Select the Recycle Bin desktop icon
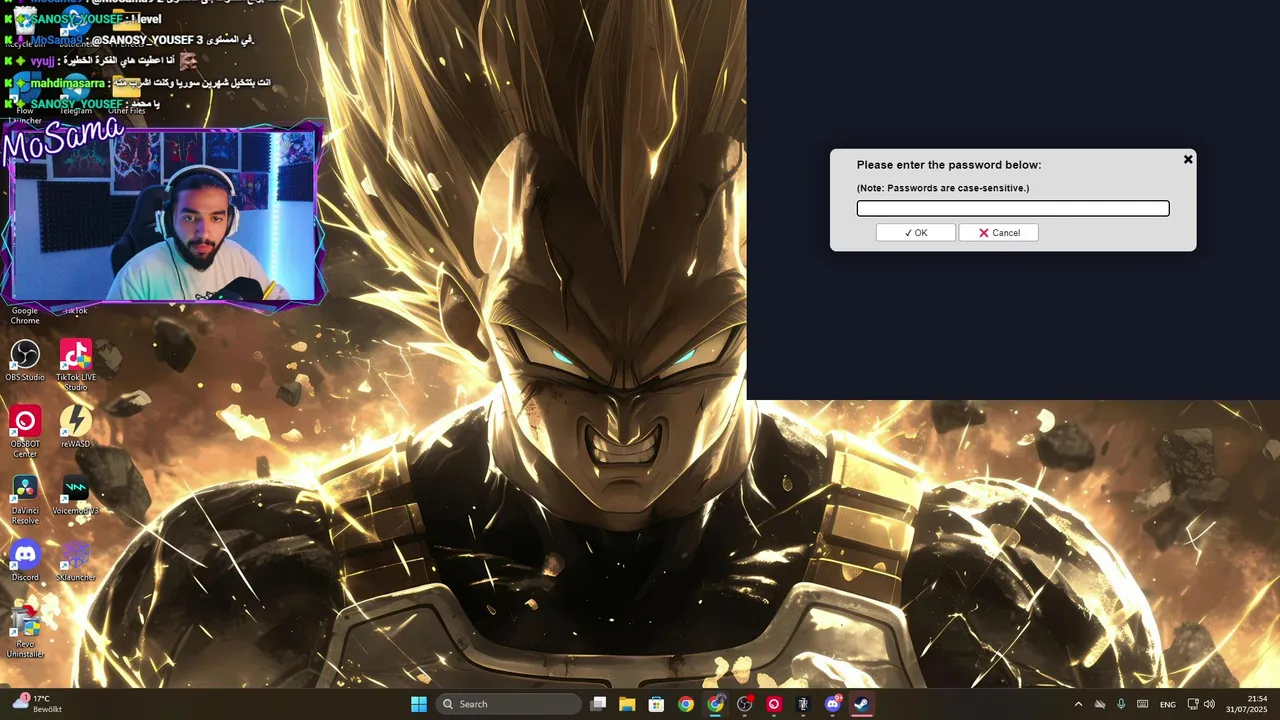The width and height of the screenshot is (1280, 720). point(25,26)
